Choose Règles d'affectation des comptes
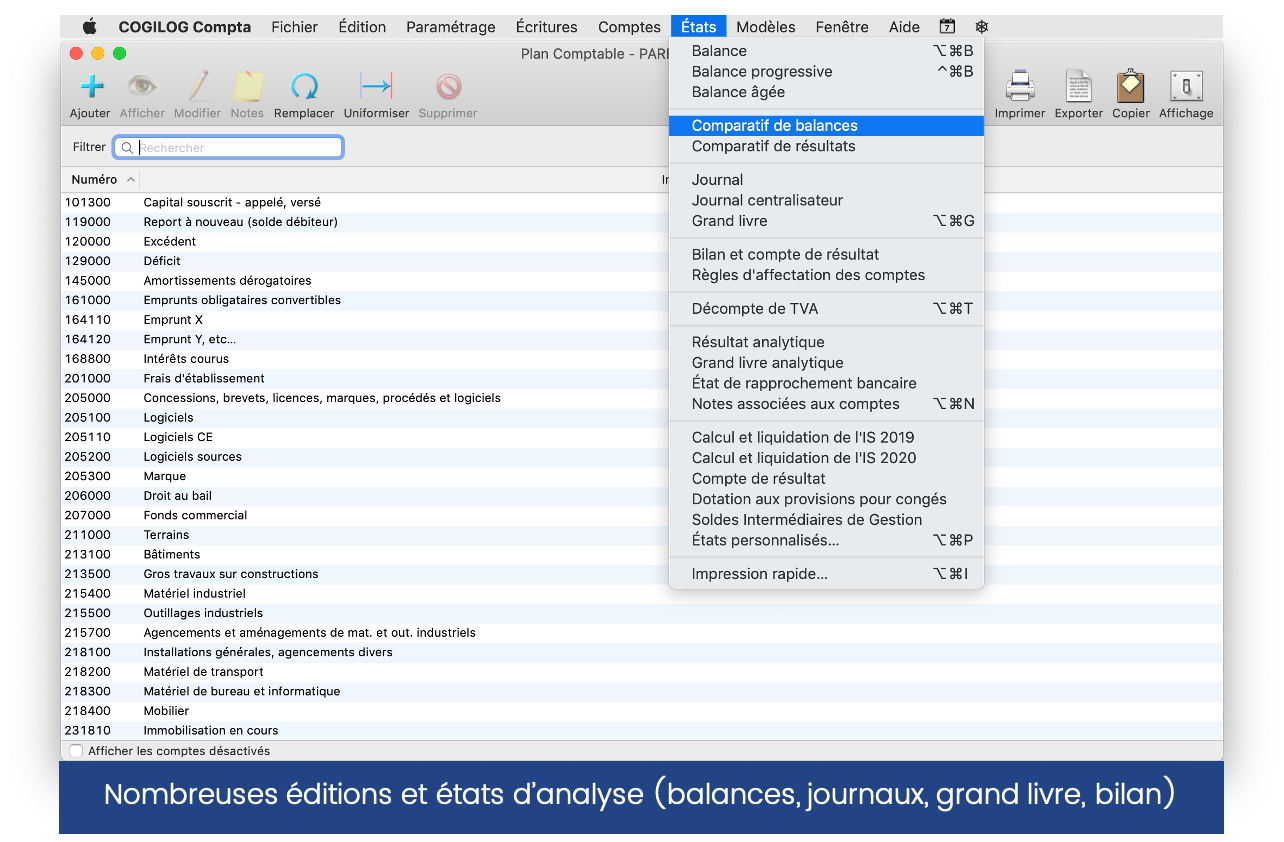Viewport: 1284px width, 842px height. (x=826, y=275)
